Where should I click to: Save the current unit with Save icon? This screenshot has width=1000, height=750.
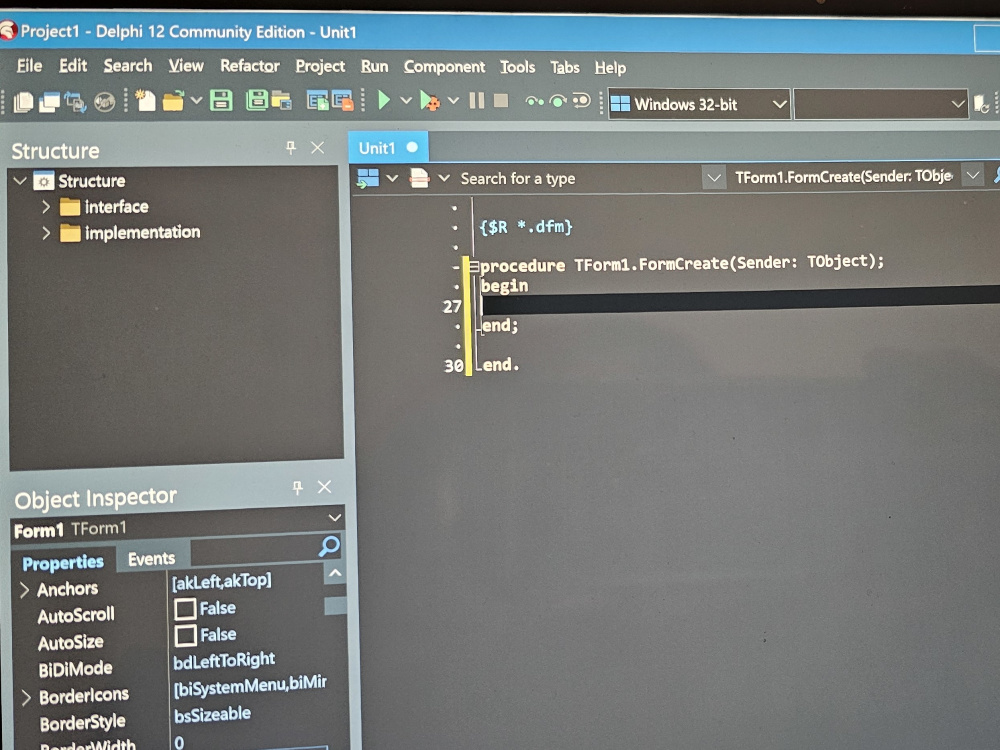point(221,101)
